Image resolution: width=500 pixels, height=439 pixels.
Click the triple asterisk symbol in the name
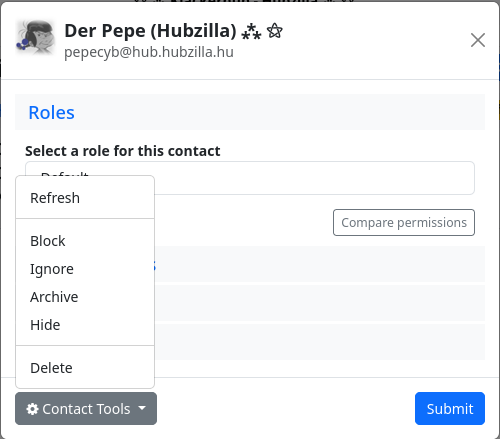coord(251,32)
